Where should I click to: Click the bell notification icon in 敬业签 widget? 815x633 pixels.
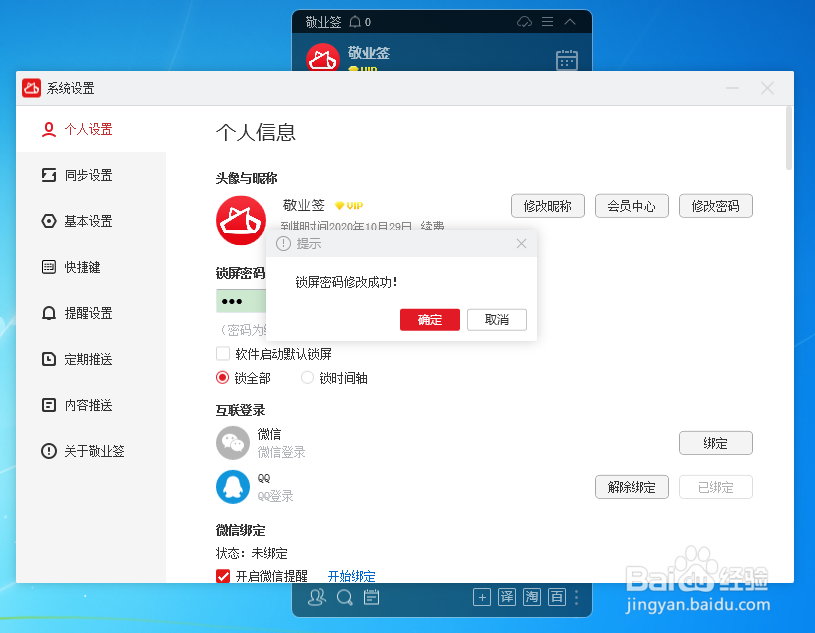[354, 22]
